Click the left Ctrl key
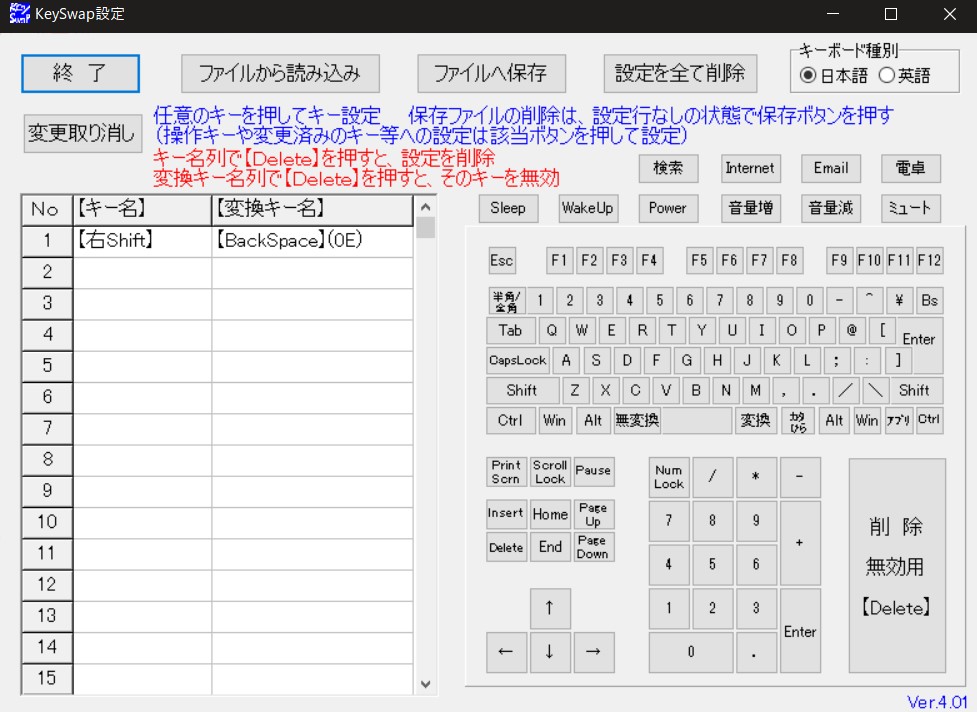This screenshot has height=712, width=977. pos(510,420)
